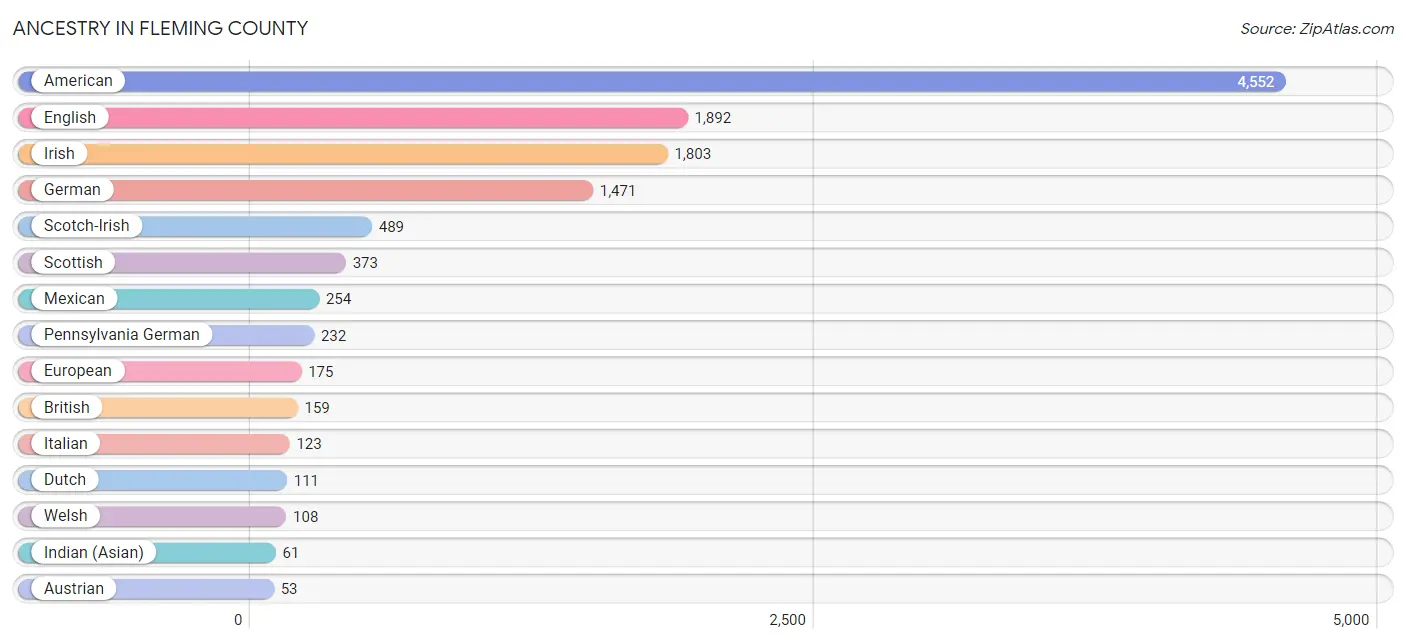Click the Italian ancestry label

(x=65, y=444)
